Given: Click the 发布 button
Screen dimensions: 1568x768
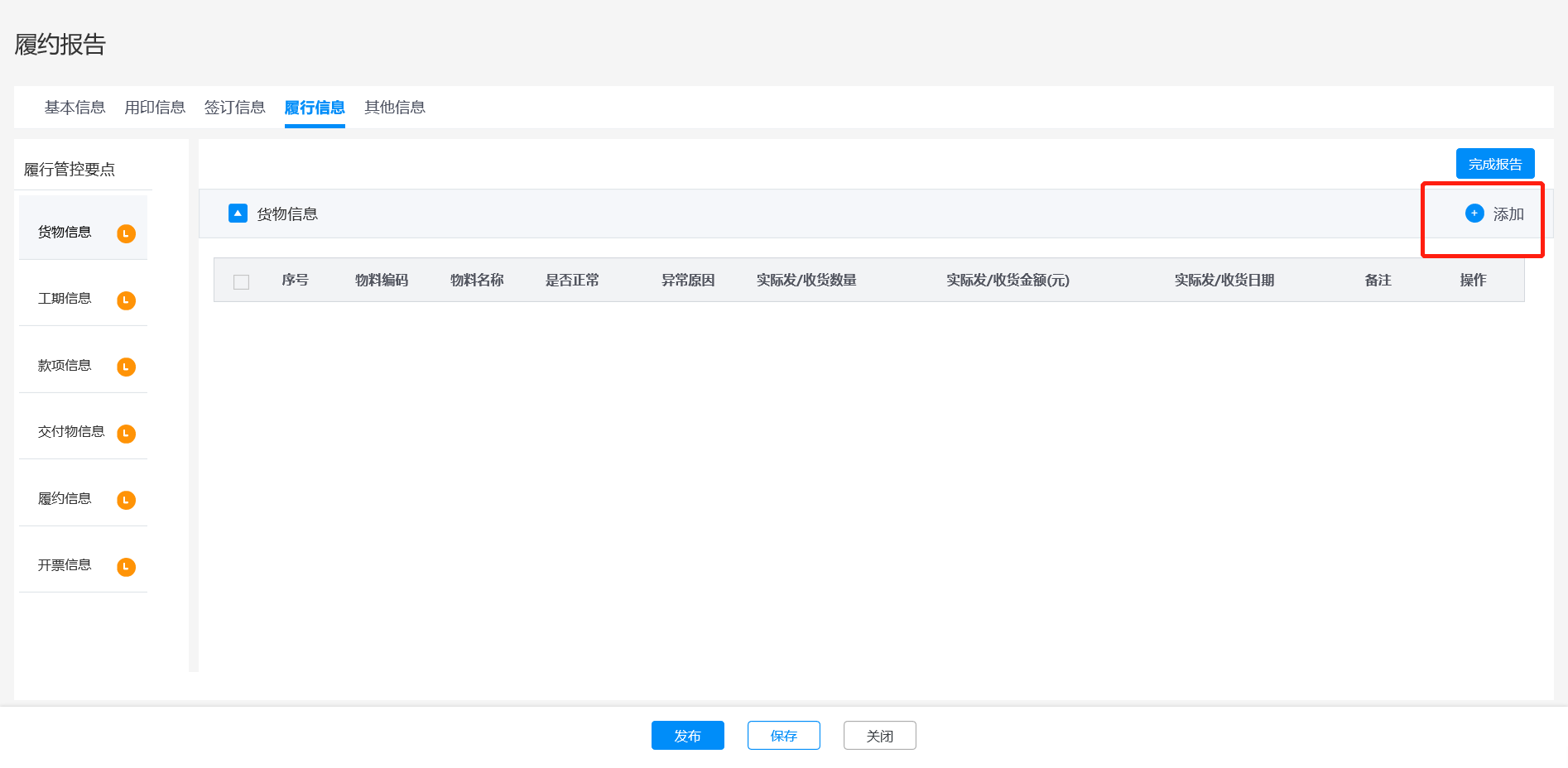Looking at the screenshot, I should click(687, 736).
